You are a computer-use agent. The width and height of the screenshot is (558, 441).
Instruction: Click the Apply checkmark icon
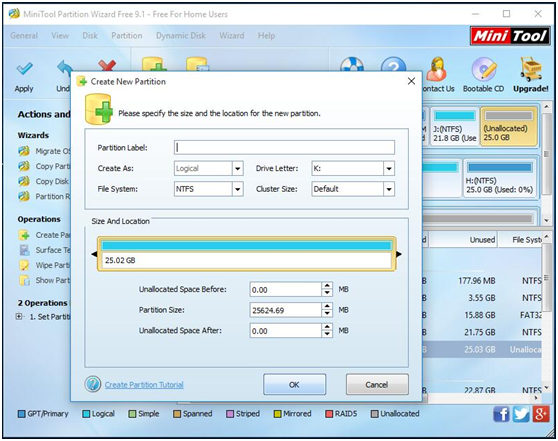click(x=24, y=69)
